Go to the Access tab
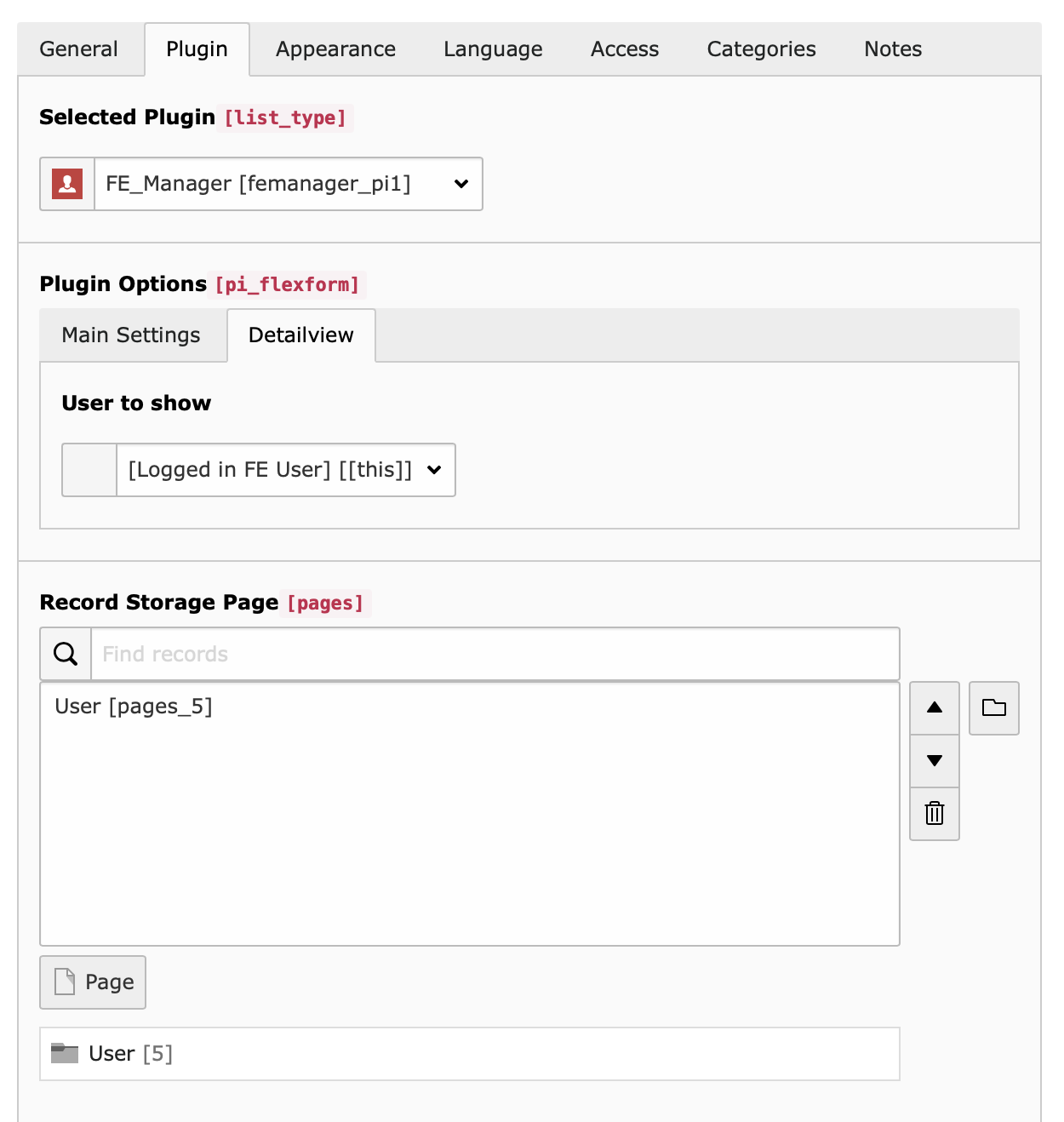 tap(625, 49)
